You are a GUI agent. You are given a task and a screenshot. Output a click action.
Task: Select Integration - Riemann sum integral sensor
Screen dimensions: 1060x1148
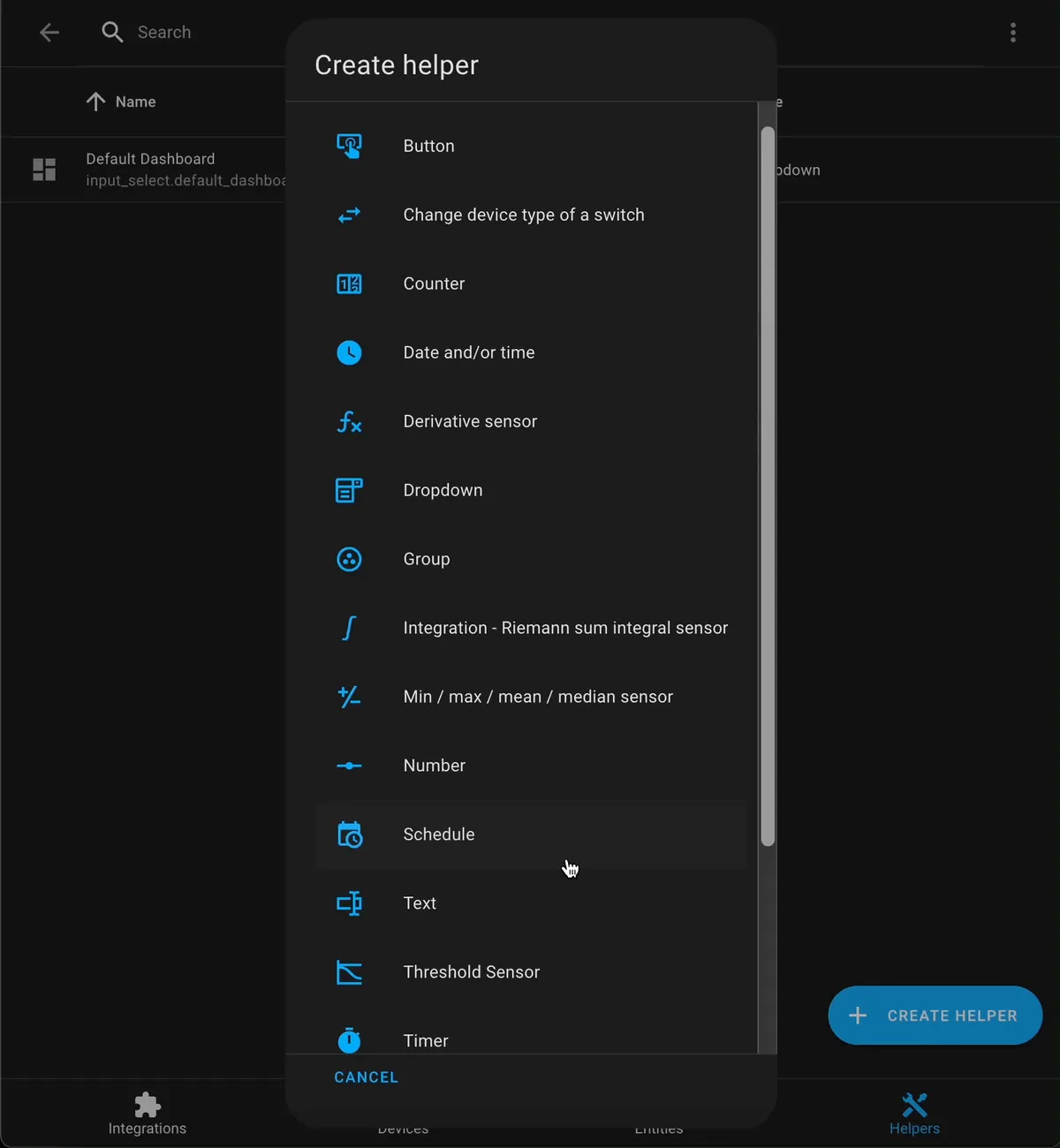point(531,628)
